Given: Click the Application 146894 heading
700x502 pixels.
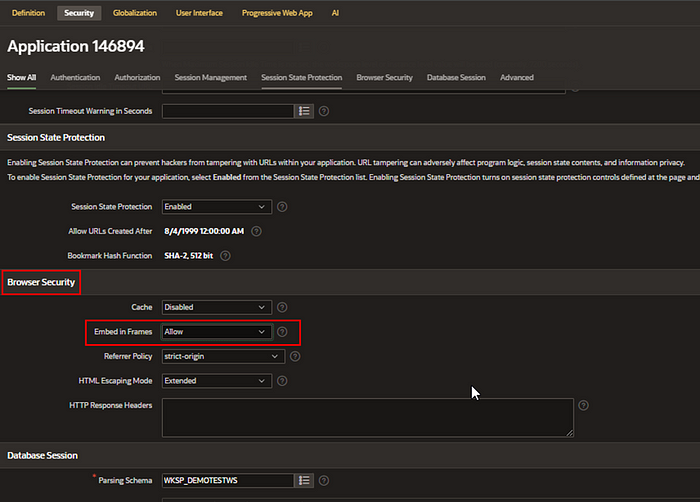Looking at the screenshot, I should [x=76, y=46].
